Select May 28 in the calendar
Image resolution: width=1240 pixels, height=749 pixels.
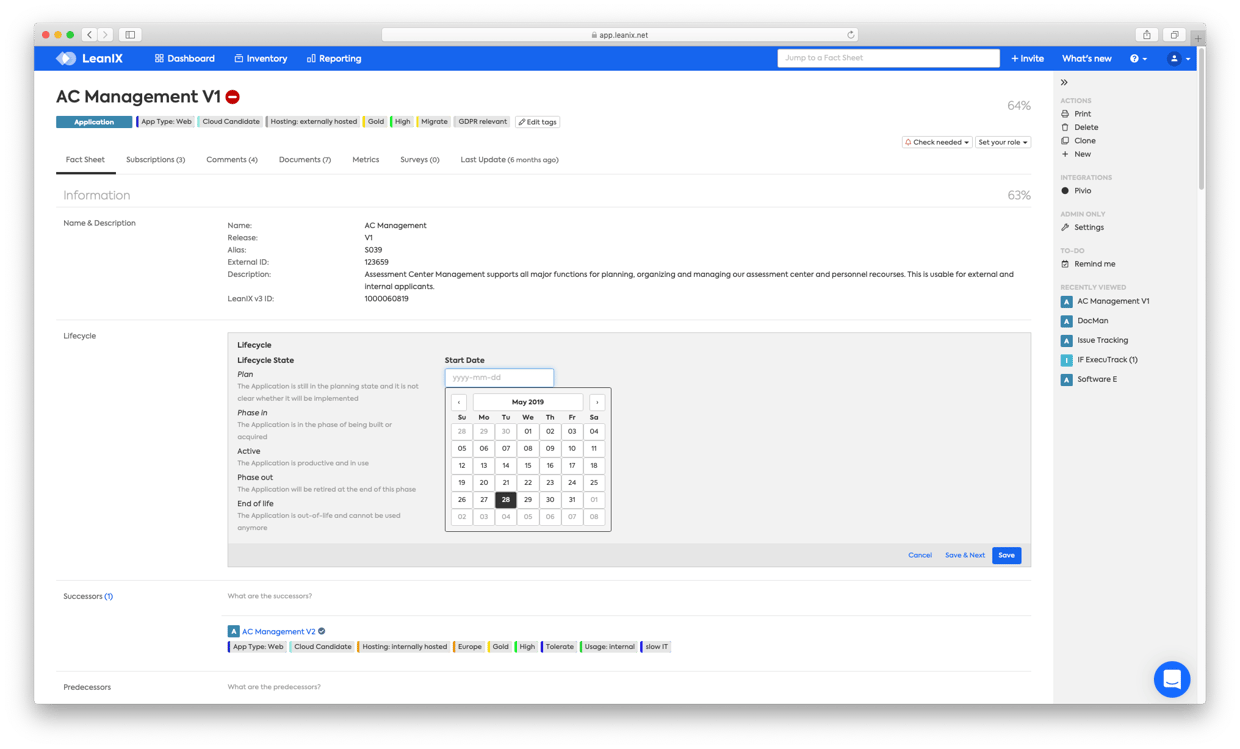click(x=506, y=499)
